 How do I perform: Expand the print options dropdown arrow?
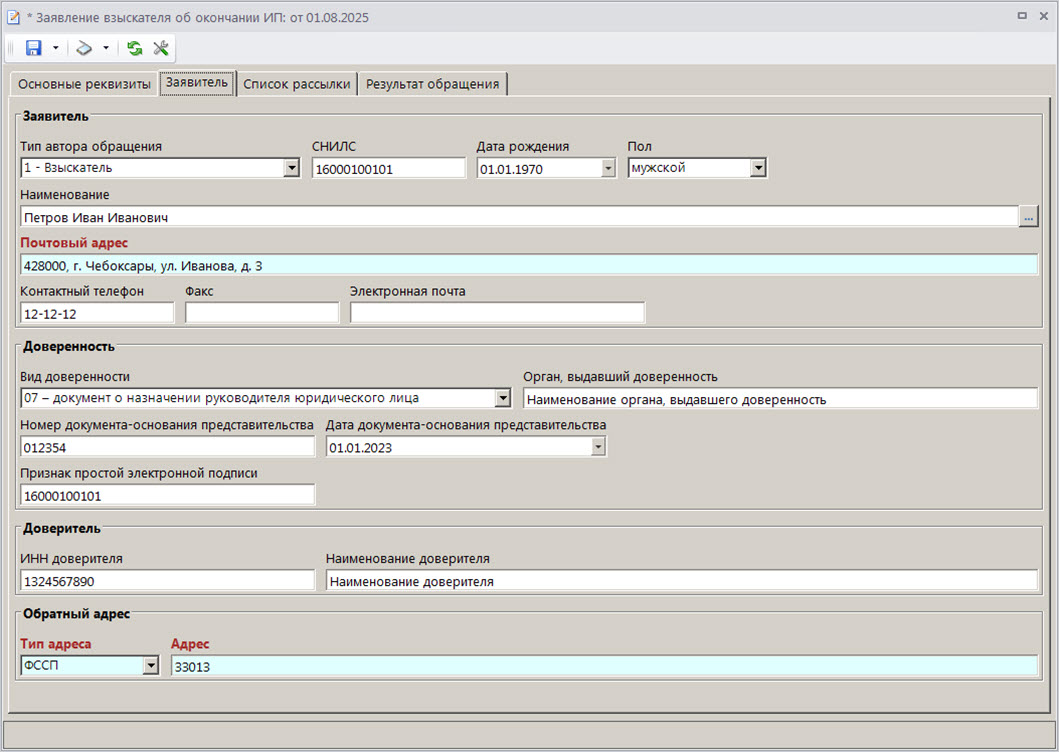tap(105, 48)
